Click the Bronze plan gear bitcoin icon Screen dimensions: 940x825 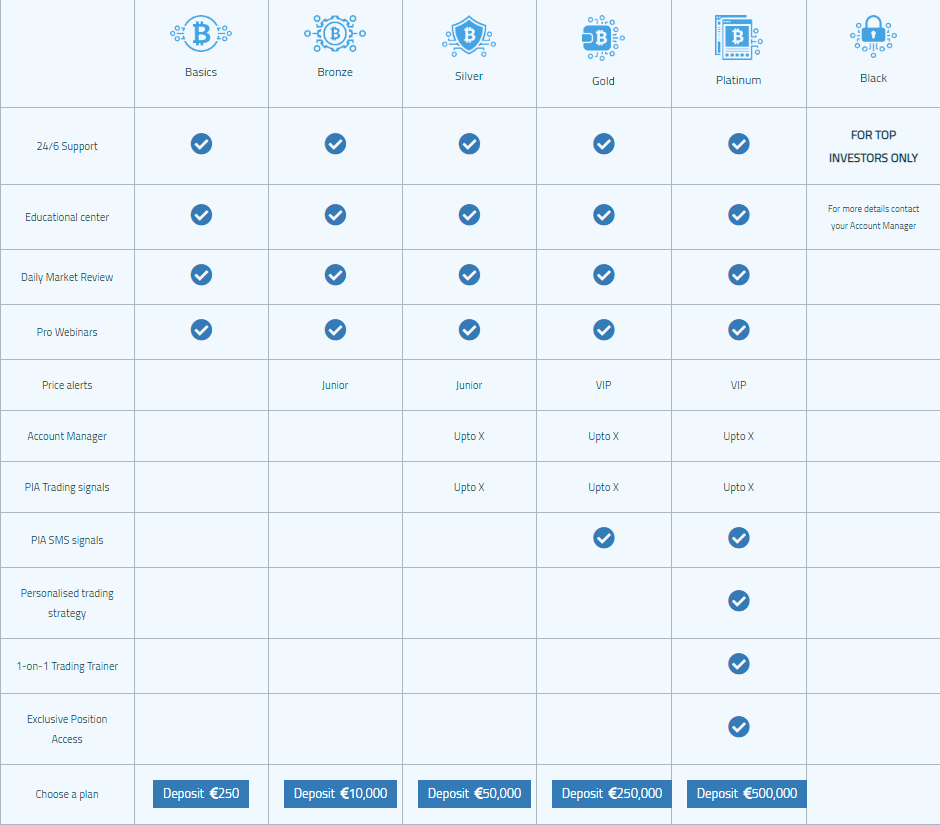point(335,34)
